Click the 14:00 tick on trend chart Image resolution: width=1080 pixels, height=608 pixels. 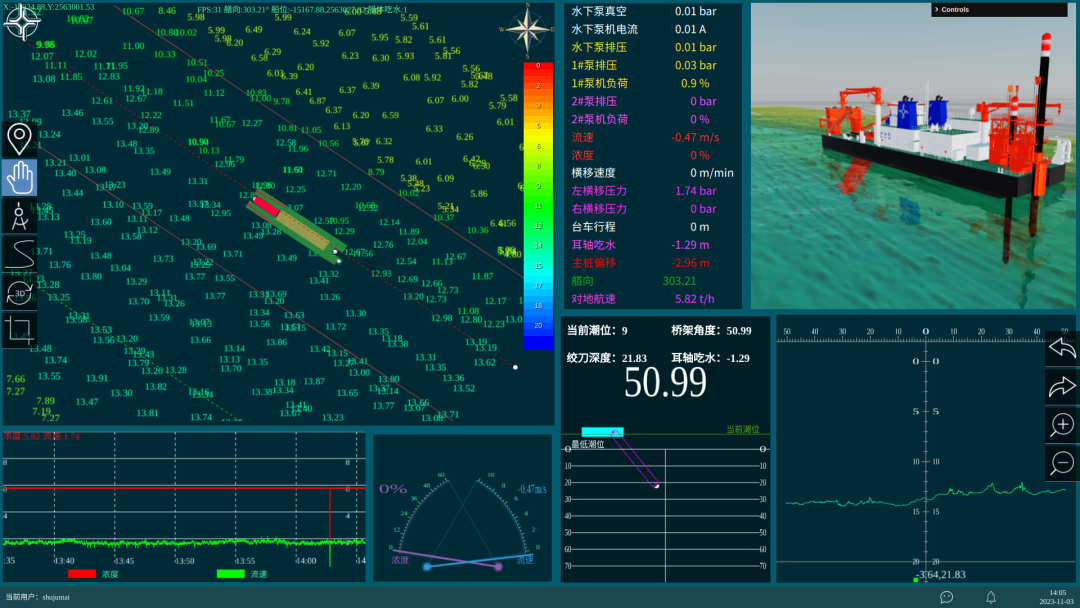click(306, 560)
